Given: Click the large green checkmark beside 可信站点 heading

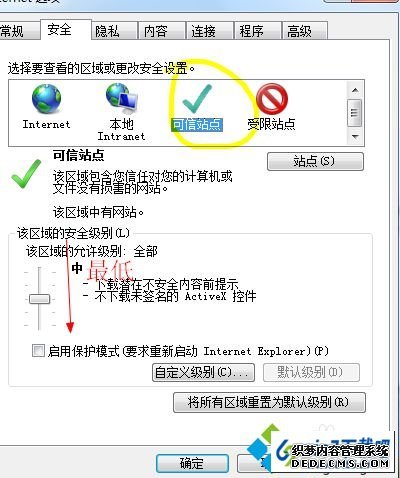Looking at the screenshot, I should 26,174.
